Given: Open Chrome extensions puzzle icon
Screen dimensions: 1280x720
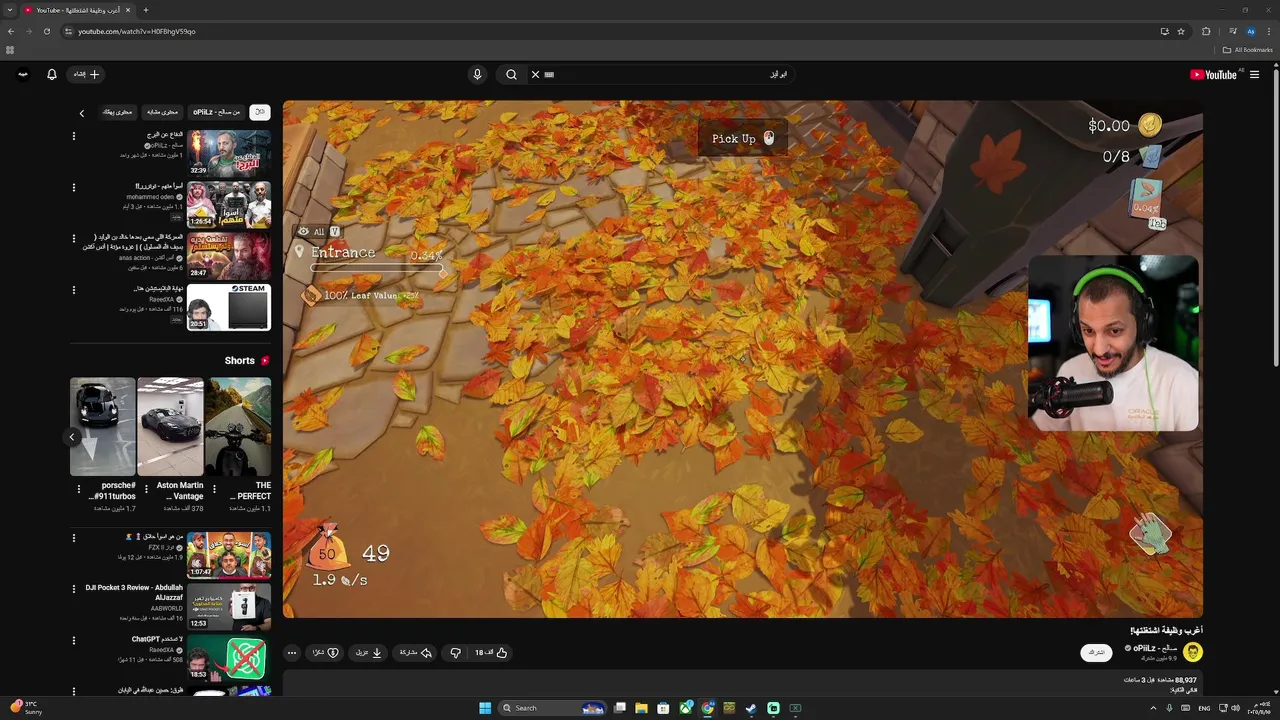Looking at the screenshot, I should pos(1206,31).
